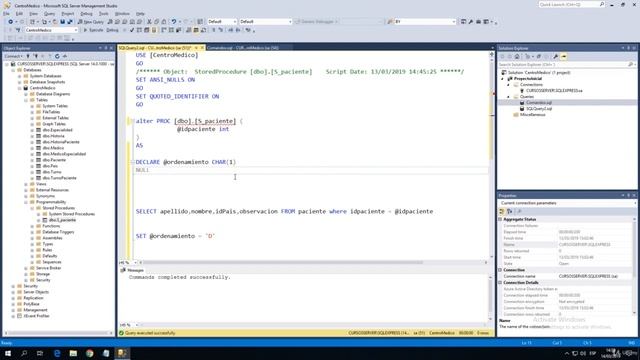The image size is (640, 360).
Task: Click the Display Estimated Execution Plan icon
Action: [x=139, y=30]
